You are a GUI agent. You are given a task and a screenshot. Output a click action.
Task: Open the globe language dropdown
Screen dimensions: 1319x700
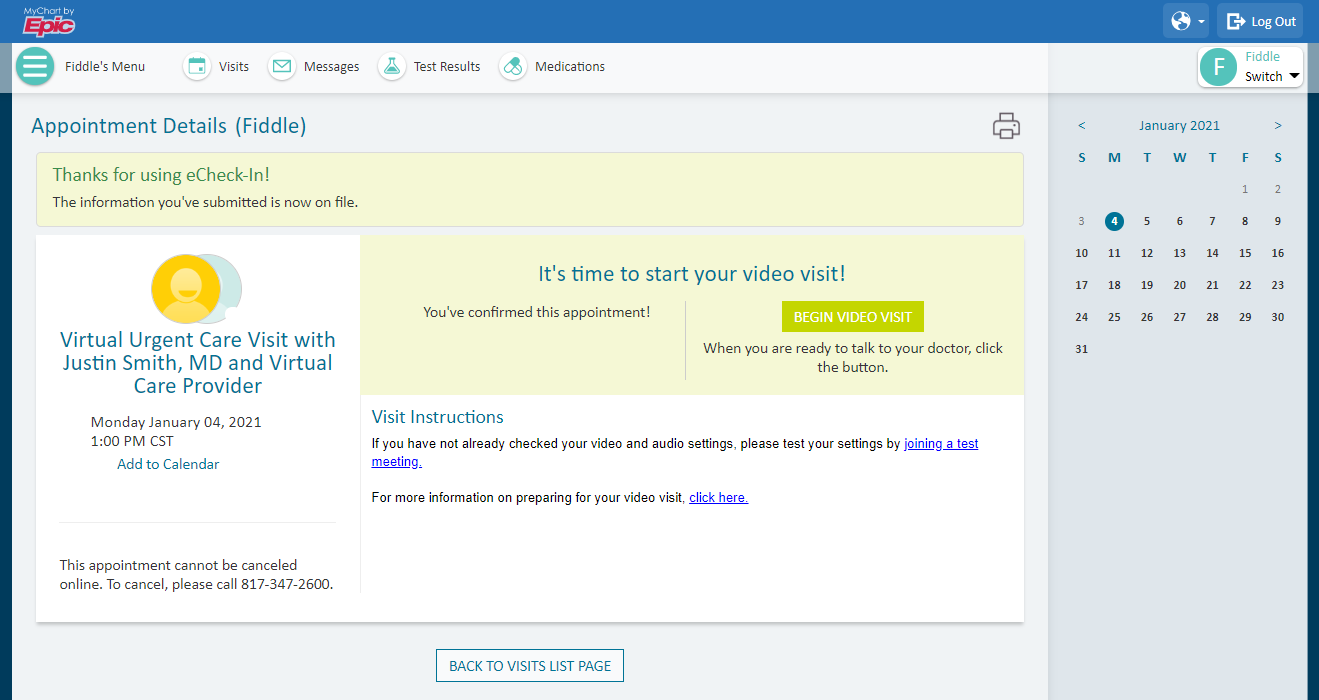pos(1185,21)
